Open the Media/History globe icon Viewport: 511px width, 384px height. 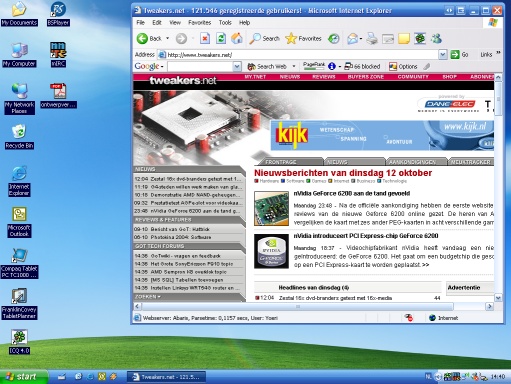[334, 39]
